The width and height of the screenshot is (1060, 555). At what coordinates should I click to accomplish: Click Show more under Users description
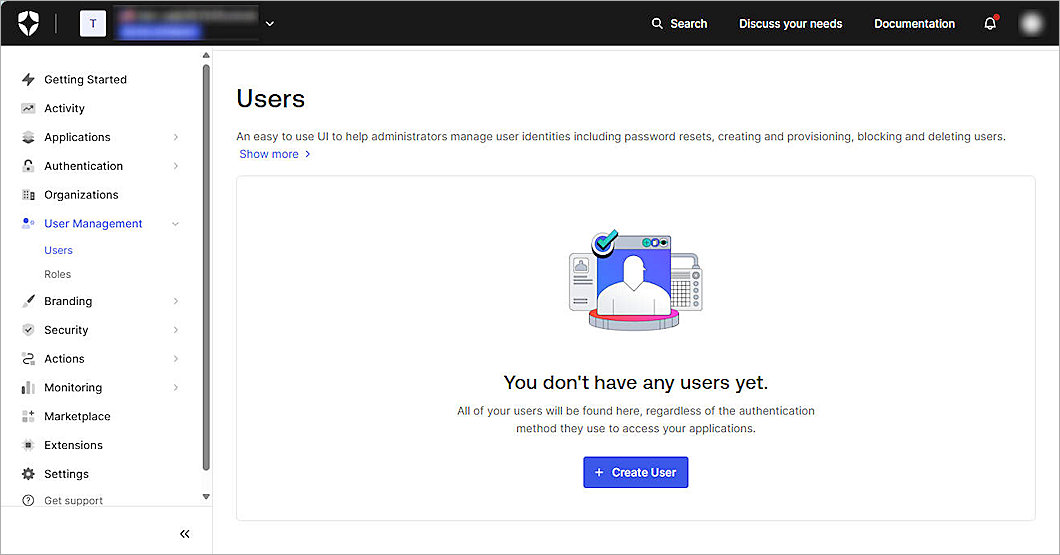click(274, 154)
